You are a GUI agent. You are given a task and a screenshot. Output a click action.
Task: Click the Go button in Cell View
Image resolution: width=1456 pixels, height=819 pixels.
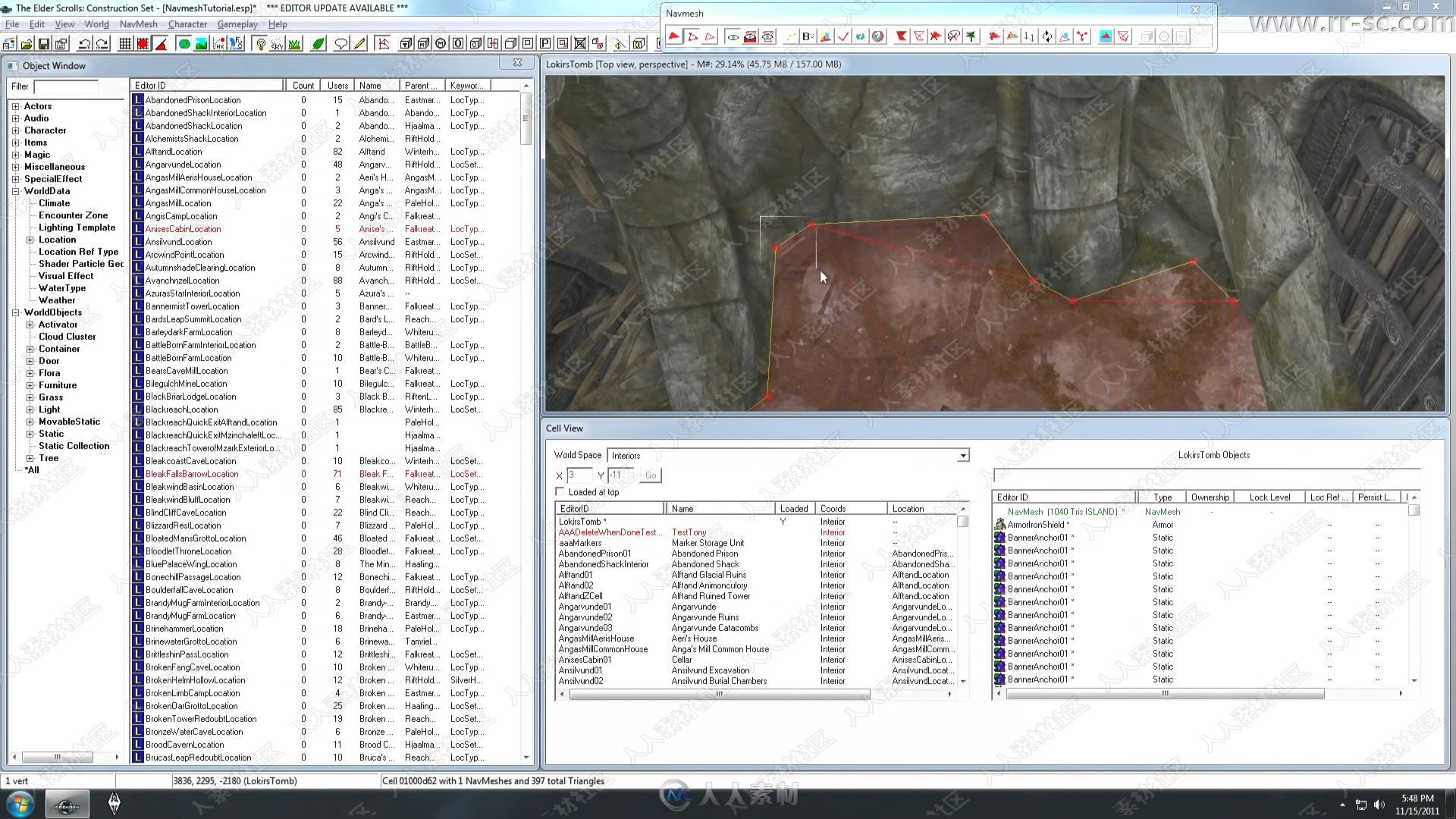tap(649, 474)
